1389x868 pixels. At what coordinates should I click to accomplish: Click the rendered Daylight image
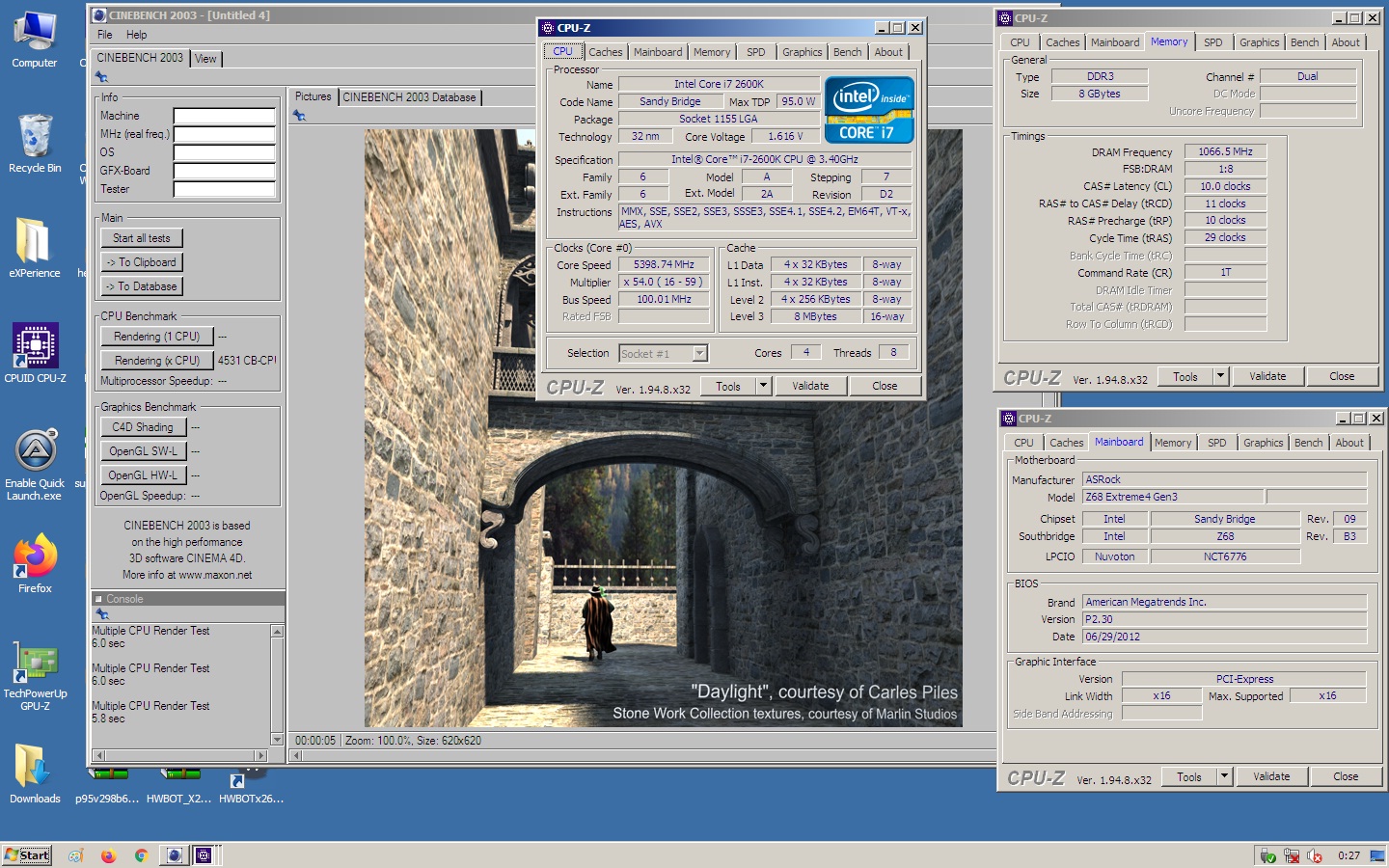[664, 427]
